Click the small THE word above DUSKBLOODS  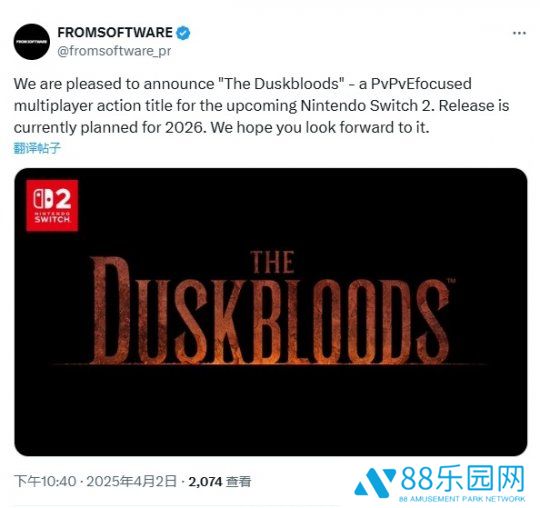coord(272,262)
